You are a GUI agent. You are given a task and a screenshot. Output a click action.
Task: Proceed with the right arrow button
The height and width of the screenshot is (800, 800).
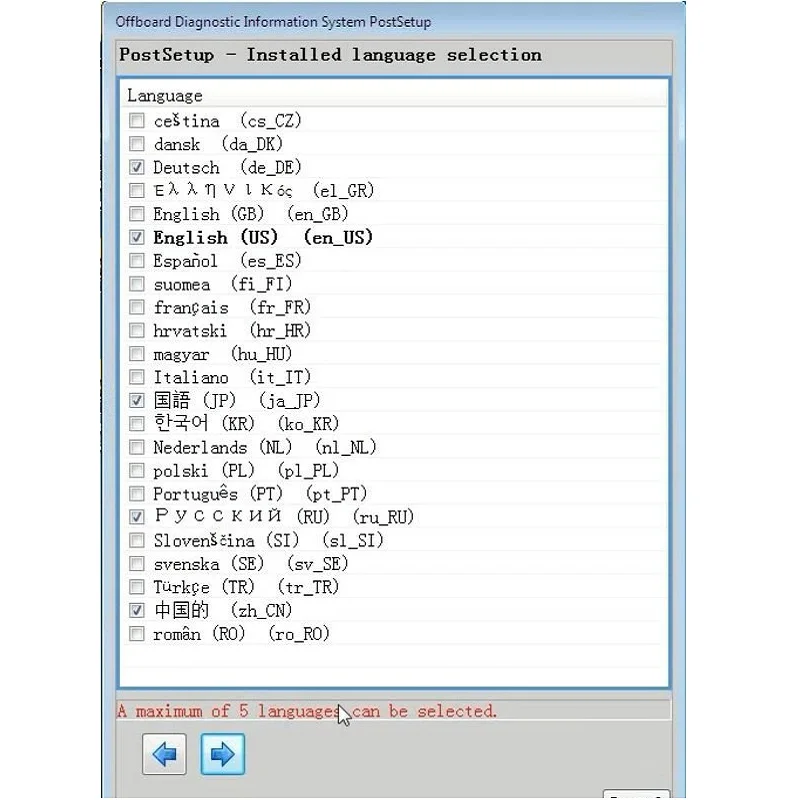tap(222, 754)
